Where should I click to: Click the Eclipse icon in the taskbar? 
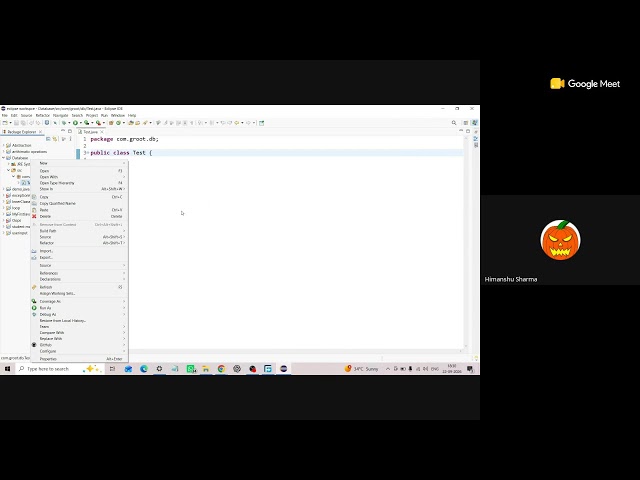click(x=283, y=369)
